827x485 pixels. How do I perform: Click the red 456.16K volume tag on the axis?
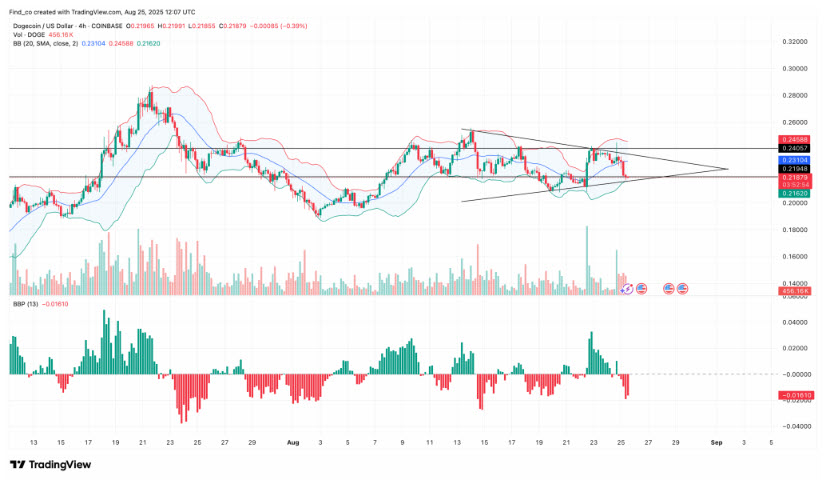(794, 291)
